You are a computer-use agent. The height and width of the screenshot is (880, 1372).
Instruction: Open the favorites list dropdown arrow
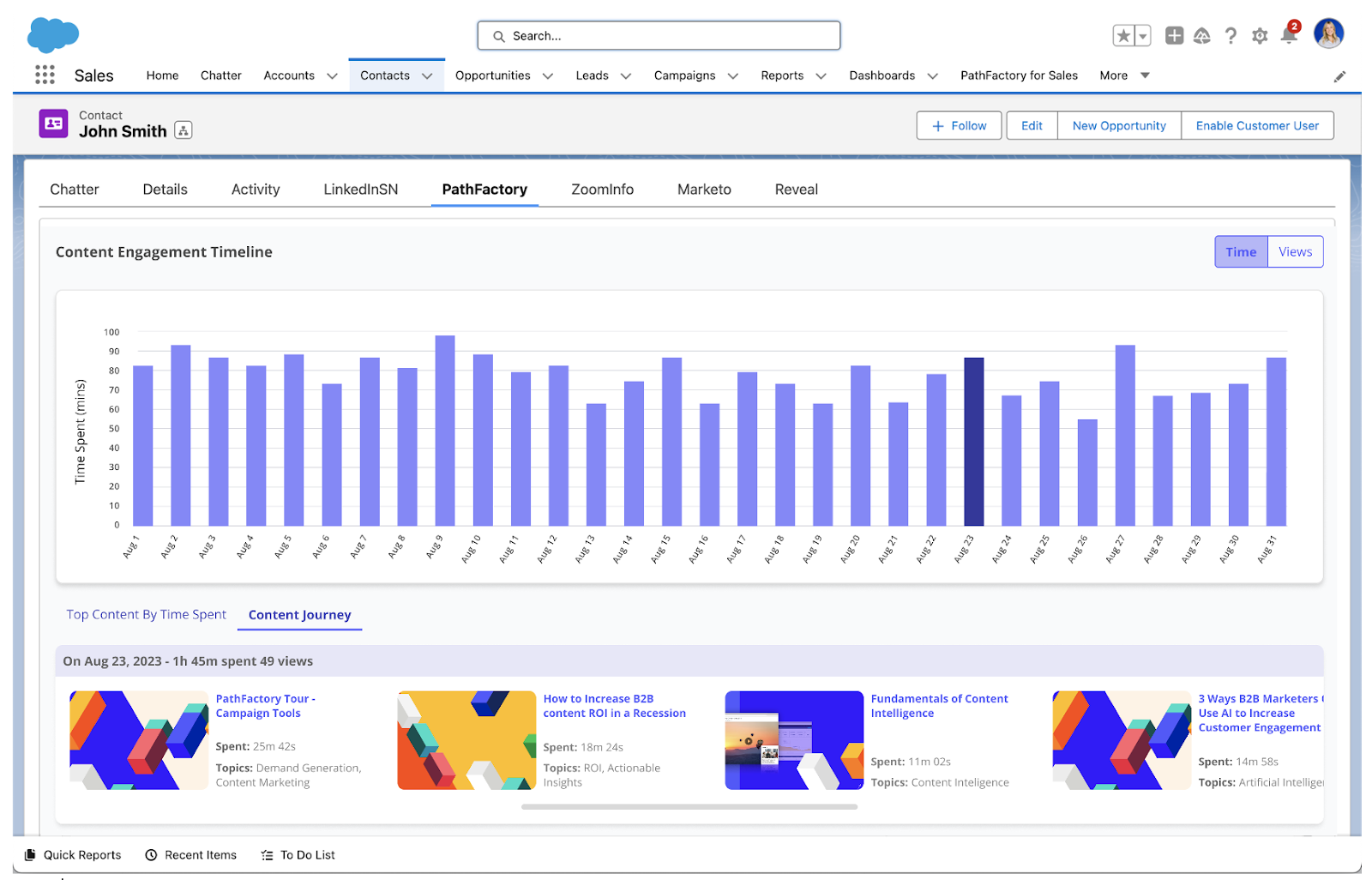pos(1143,36)
